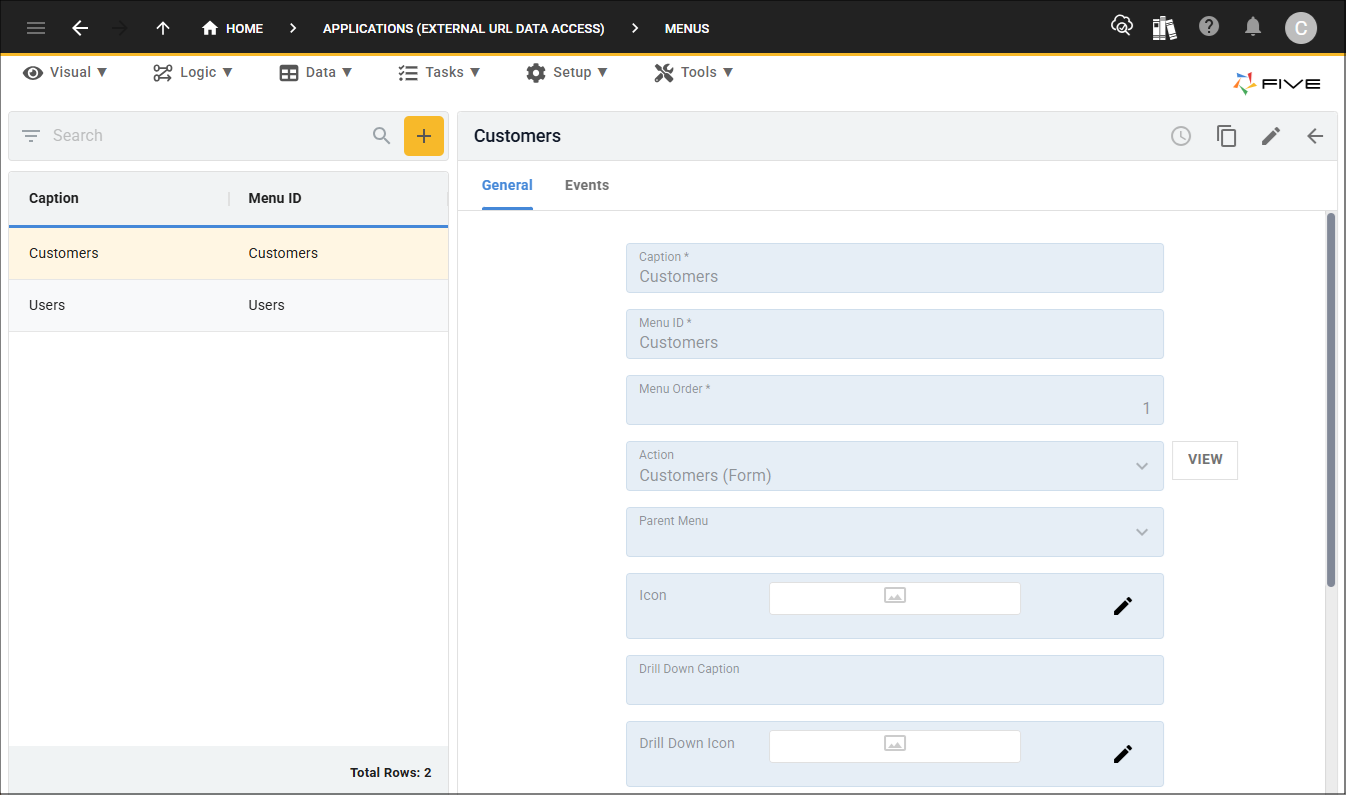Open the hamburger navigation menu

pos(36,28)
